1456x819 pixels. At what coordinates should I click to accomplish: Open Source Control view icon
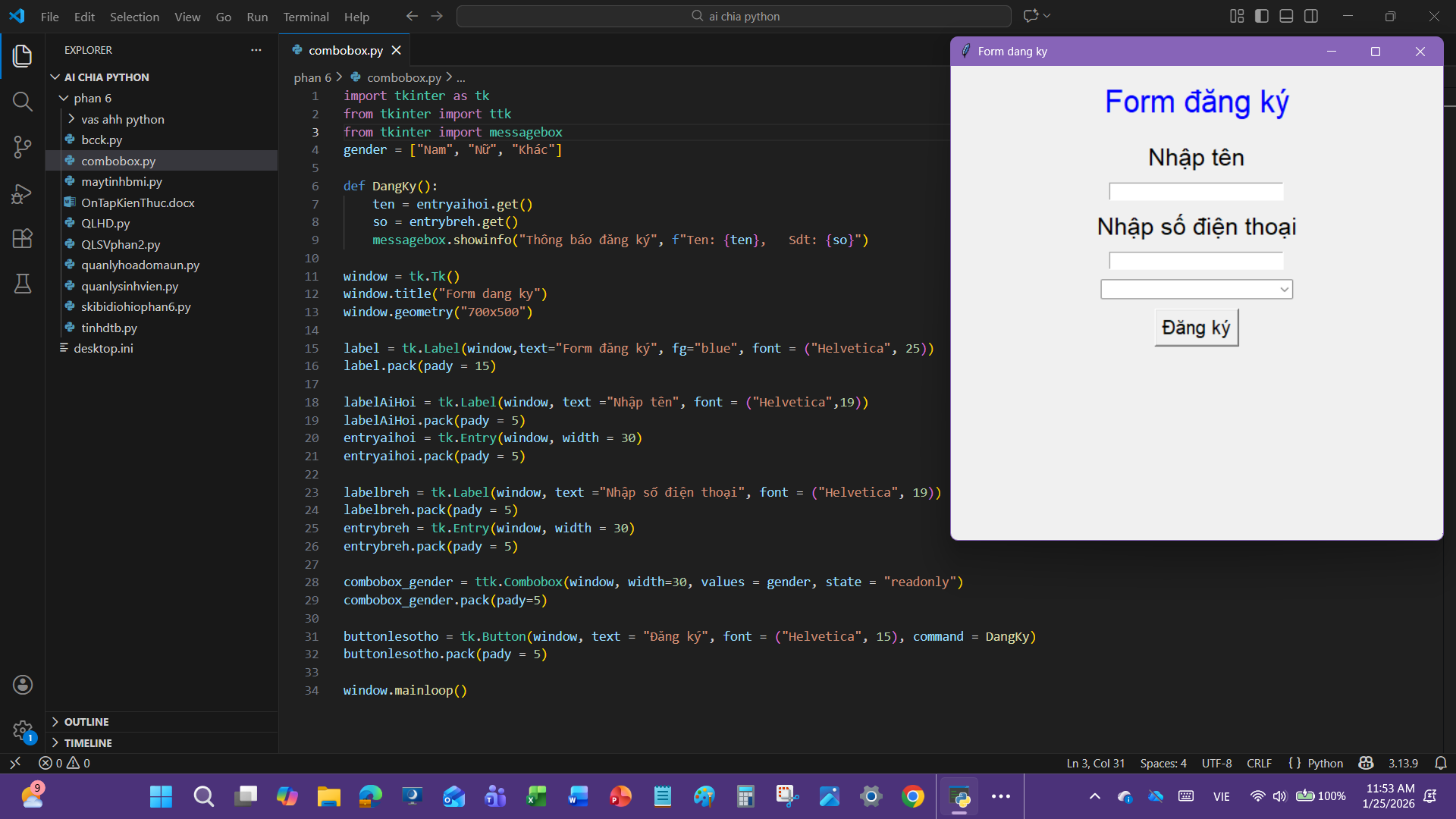pyautogui.click(x=23, y=147)
